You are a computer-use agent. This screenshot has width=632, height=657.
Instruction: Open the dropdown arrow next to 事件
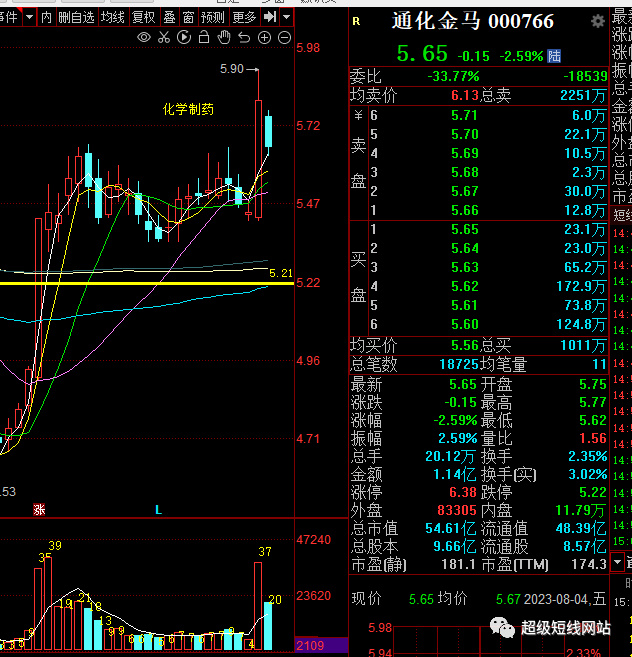(x=29, y=17)
